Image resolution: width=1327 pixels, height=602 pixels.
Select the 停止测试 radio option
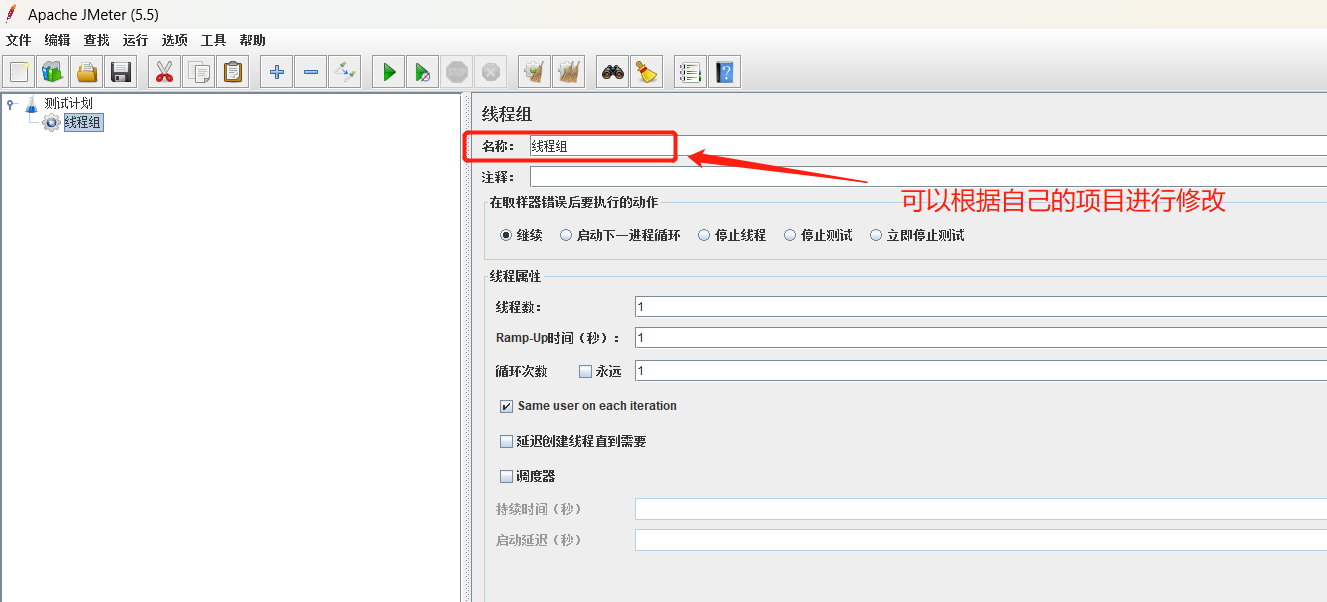(790, 236)
